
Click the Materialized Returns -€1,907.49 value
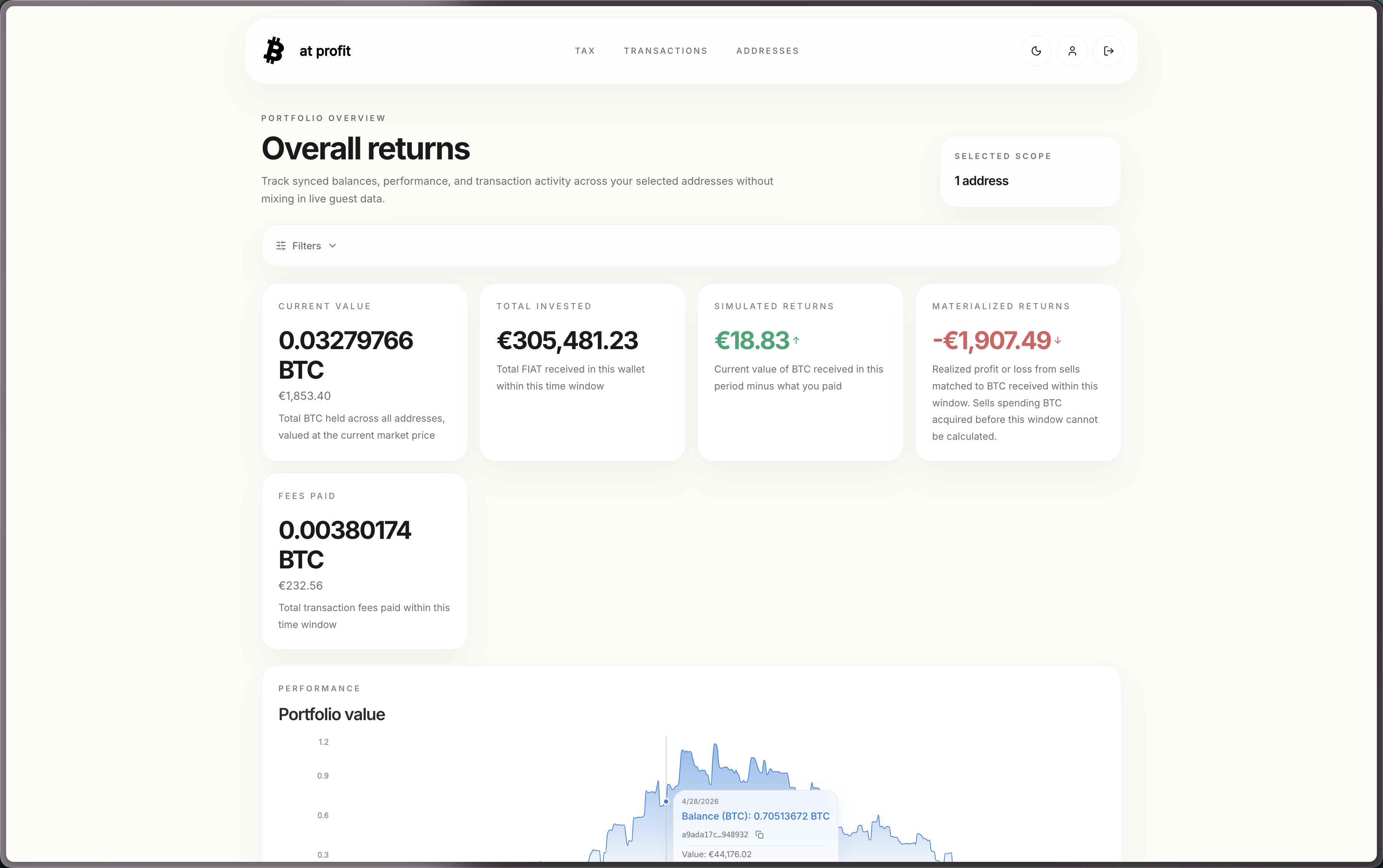tap(992, 340)
